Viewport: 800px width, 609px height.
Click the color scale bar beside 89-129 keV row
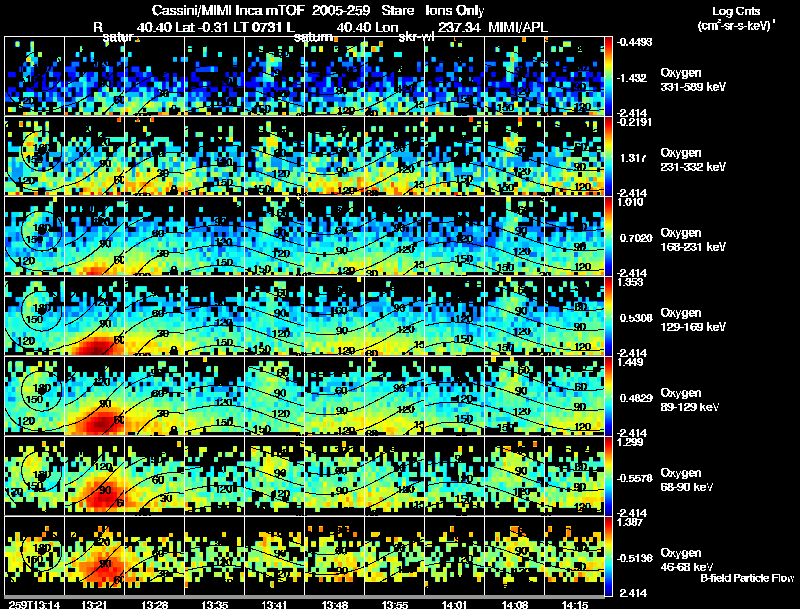coord(608,396)
